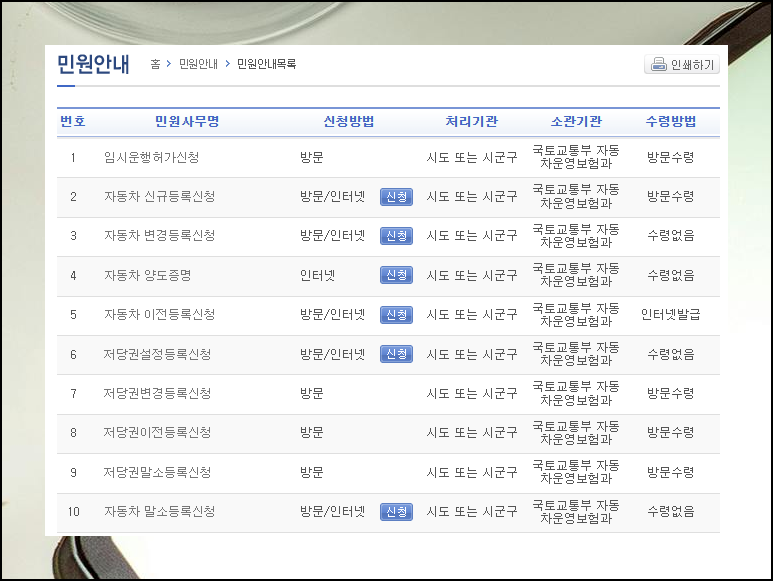Select row number 10 cell
The height and width of the screenshot is (581, 773).
click(x=73, y=512)
